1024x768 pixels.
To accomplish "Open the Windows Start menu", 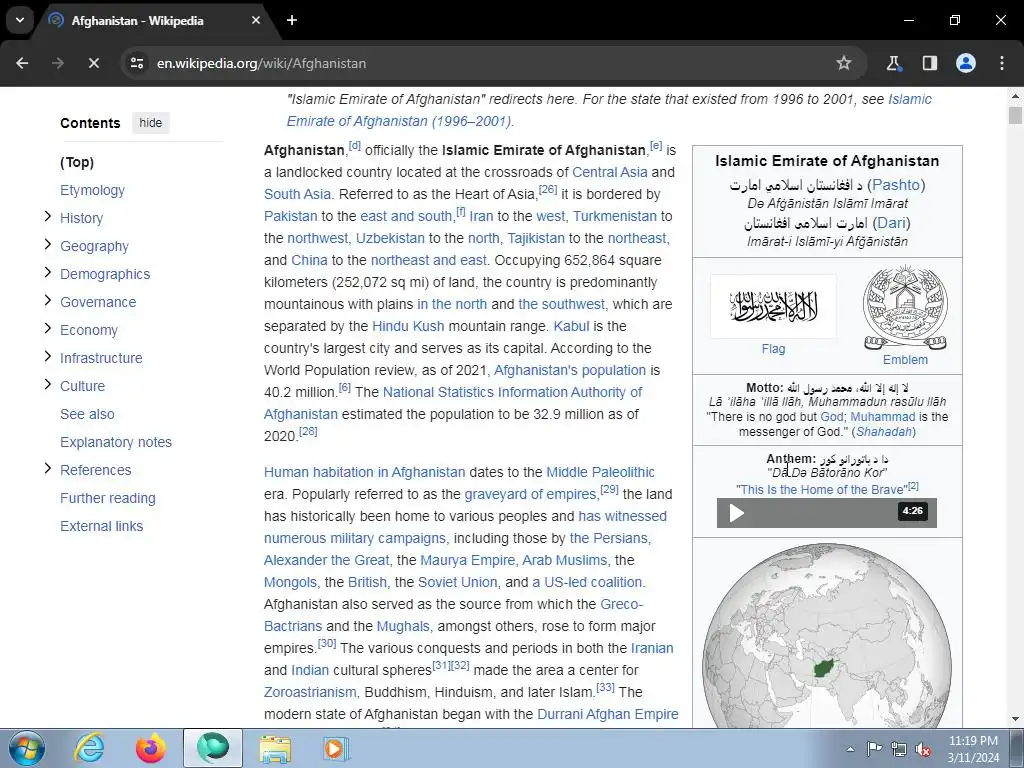I will tap(27, 748).
